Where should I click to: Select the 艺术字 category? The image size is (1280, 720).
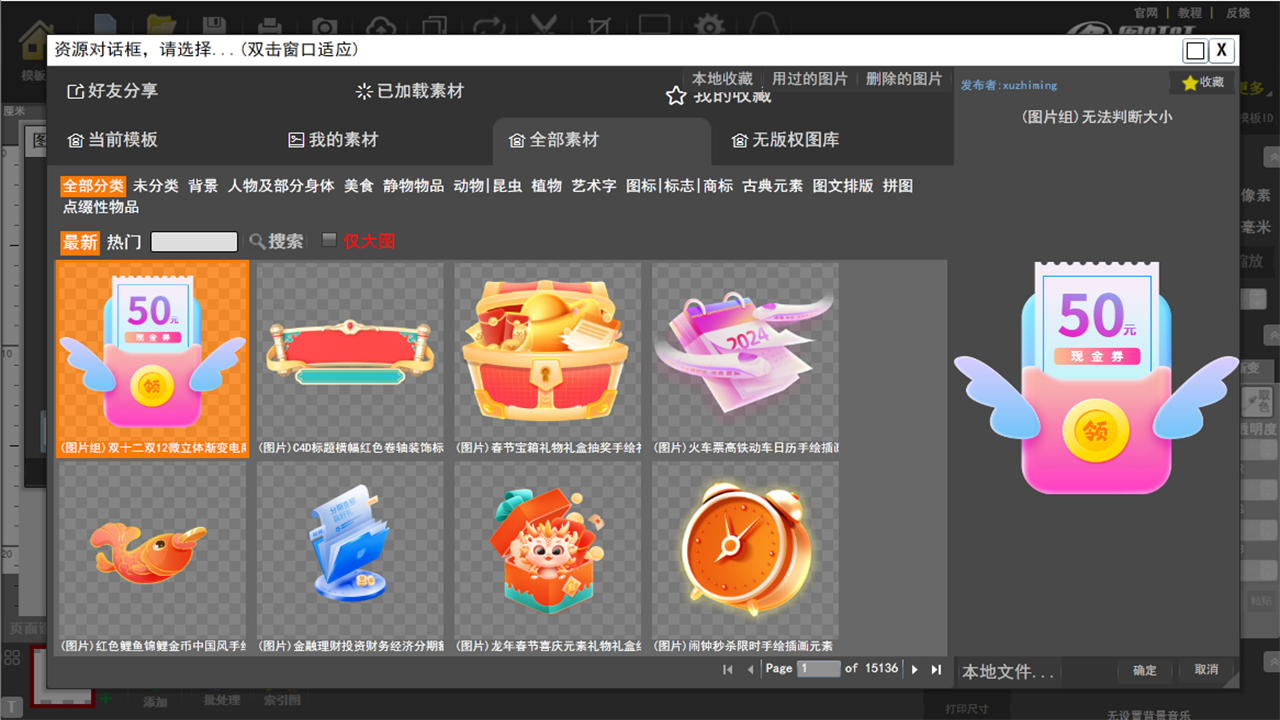point(593,186)
